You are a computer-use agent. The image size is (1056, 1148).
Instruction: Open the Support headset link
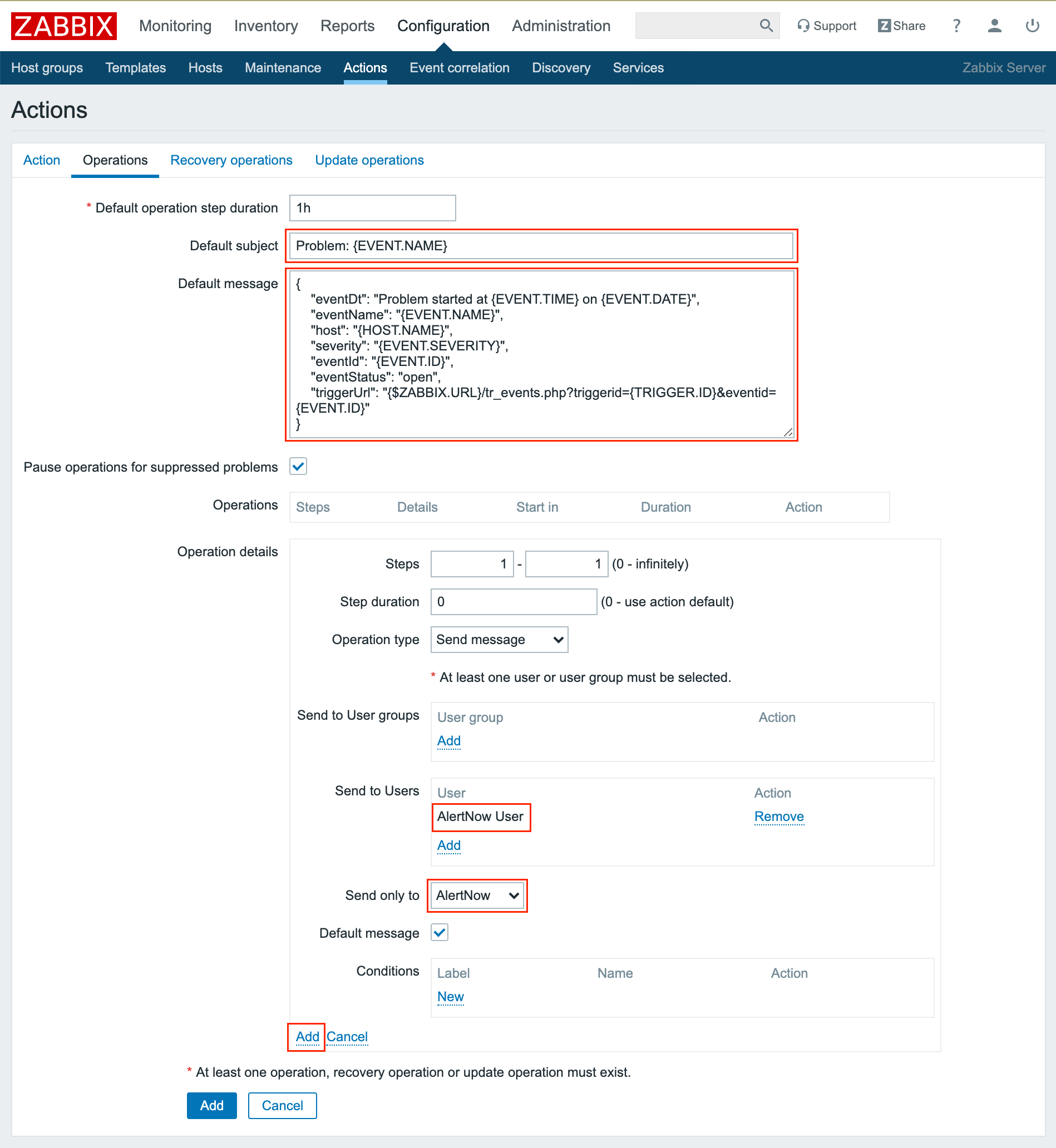tap(826, 26)
